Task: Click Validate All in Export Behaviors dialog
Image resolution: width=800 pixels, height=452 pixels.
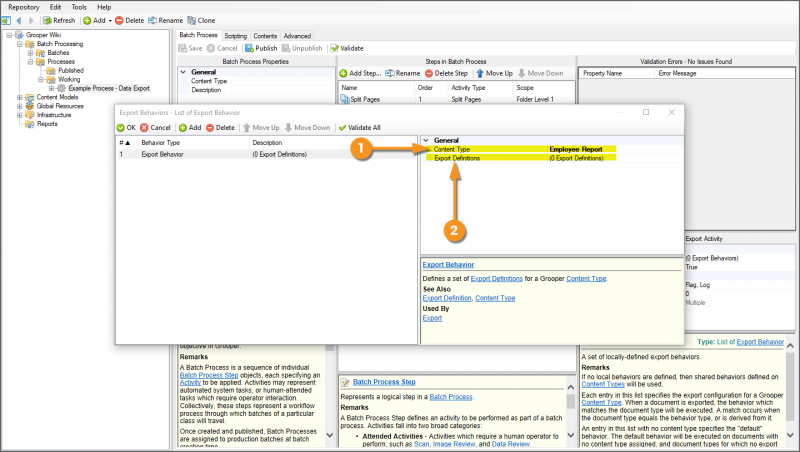Action: 359,128
